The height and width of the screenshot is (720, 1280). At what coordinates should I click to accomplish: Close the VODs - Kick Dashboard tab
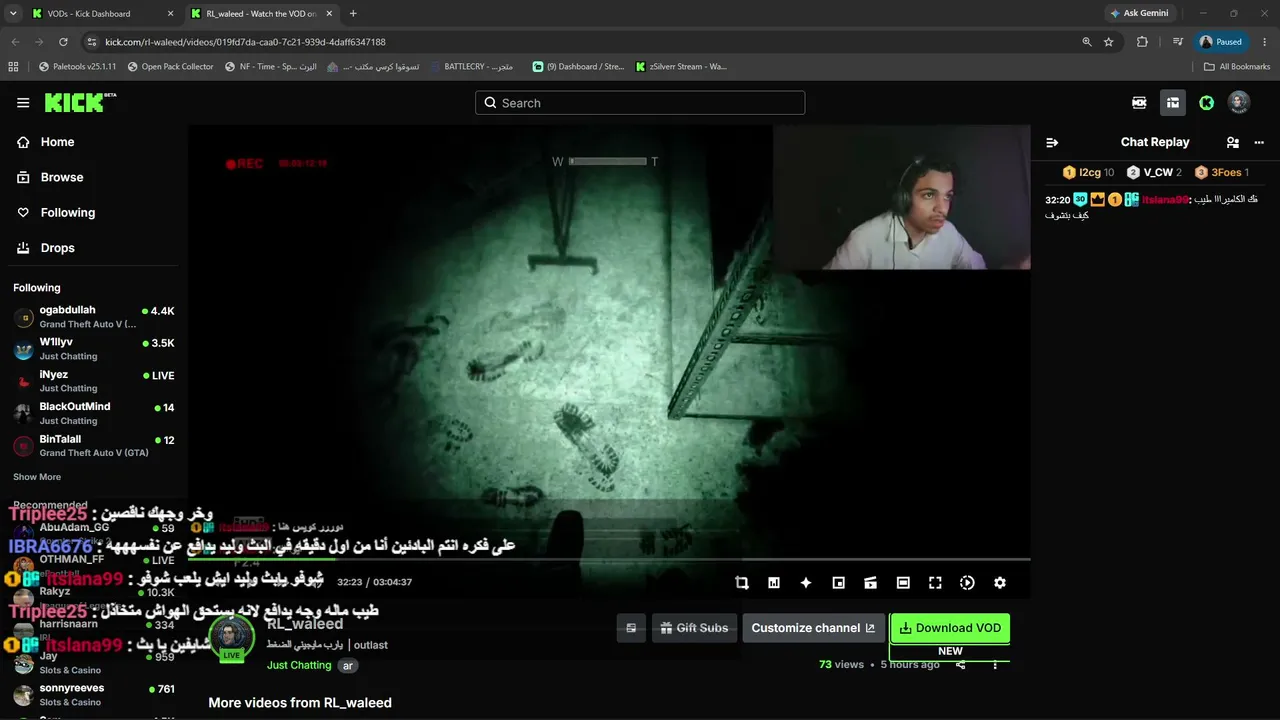tap(170, 14)
